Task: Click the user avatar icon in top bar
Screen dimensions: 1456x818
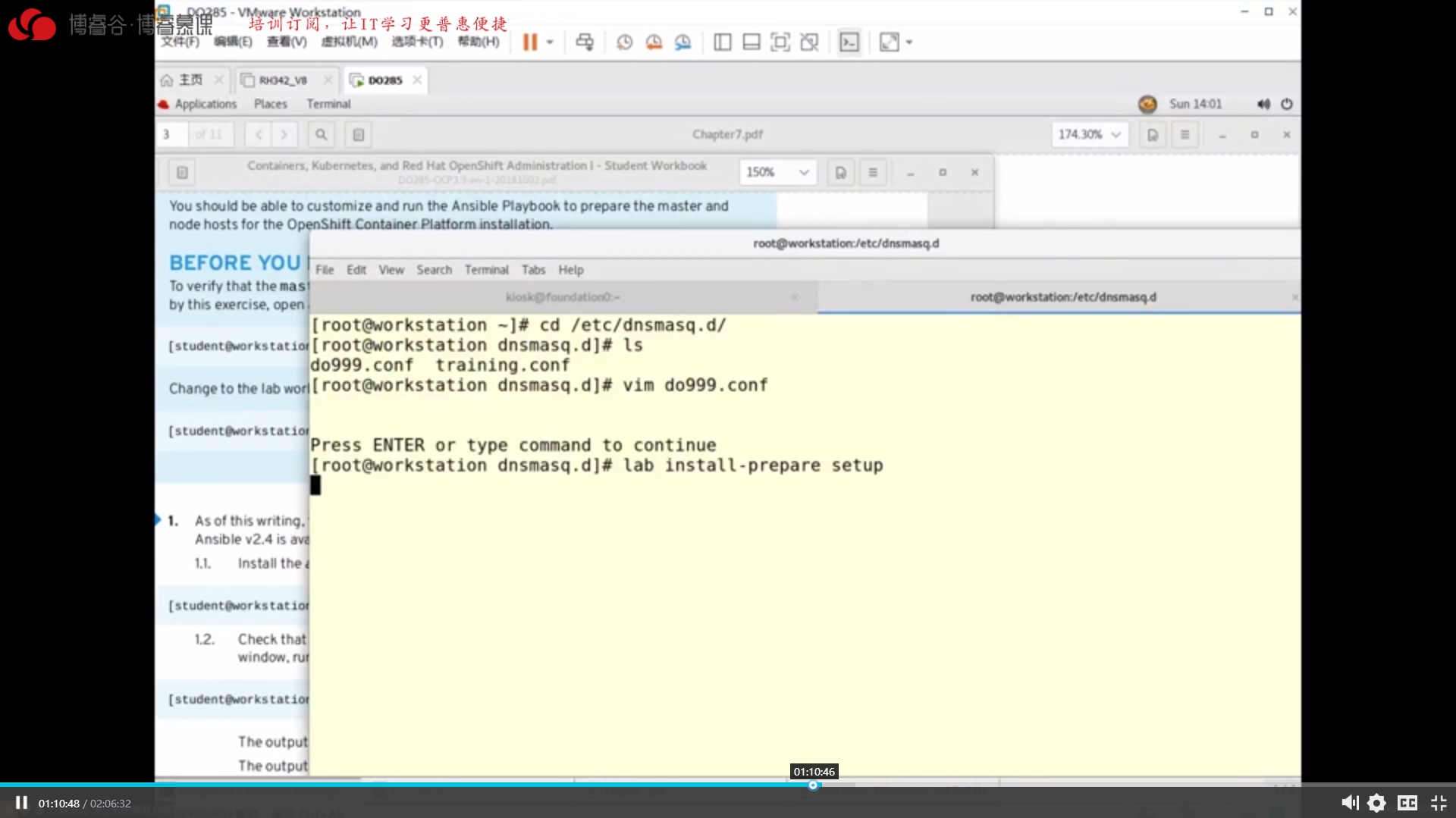Action: pyautogui.click(x=1147, y=104)
